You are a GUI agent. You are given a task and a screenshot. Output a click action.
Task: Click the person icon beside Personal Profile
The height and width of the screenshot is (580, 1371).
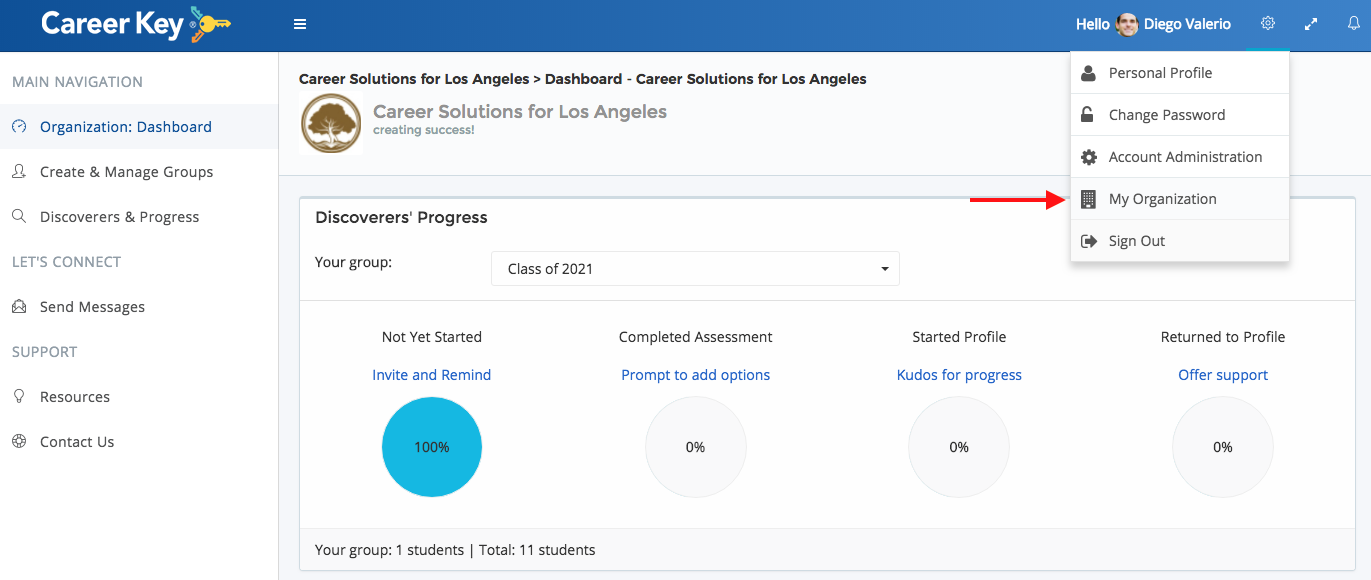click(x=1088, y=73)
